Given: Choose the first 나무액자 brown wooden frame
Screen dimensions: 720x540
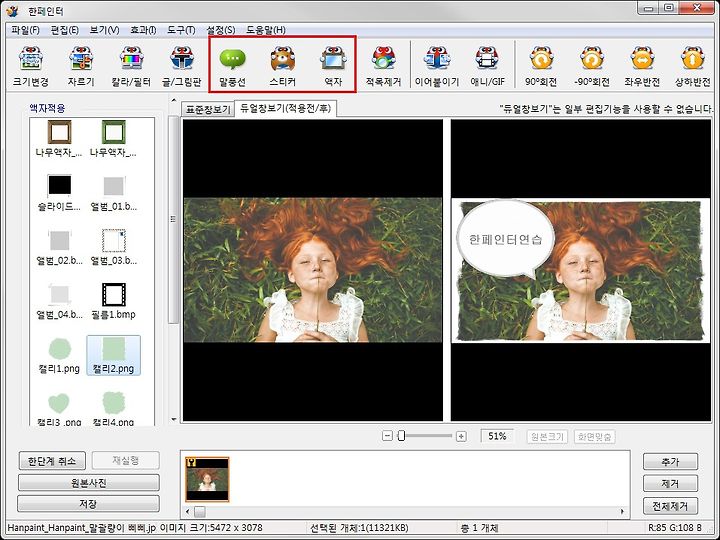Looking at the screenshot, I should click(59, 138).
